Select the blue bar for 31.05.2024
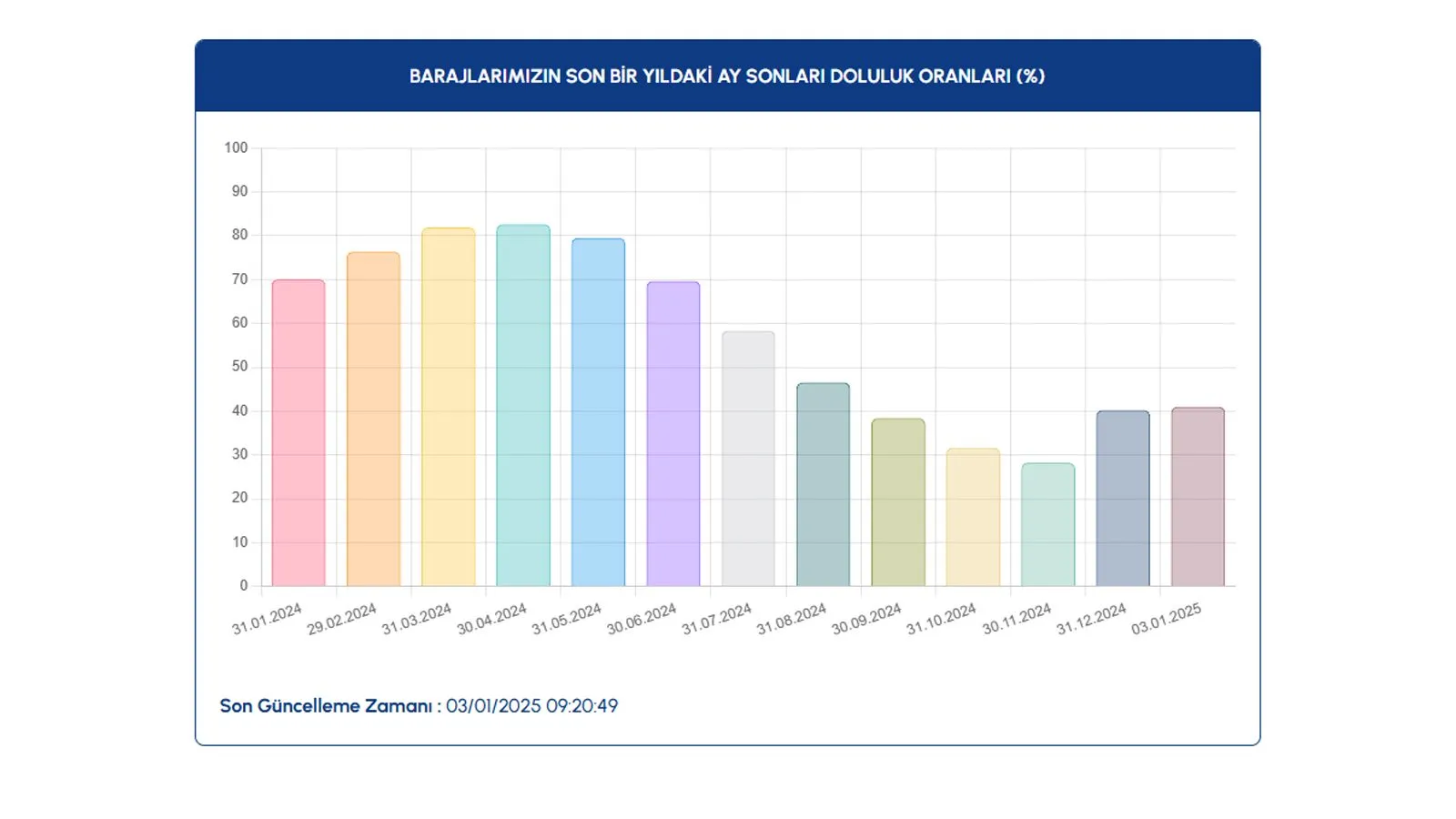1456x819 pixels. (x=598, y=412)
